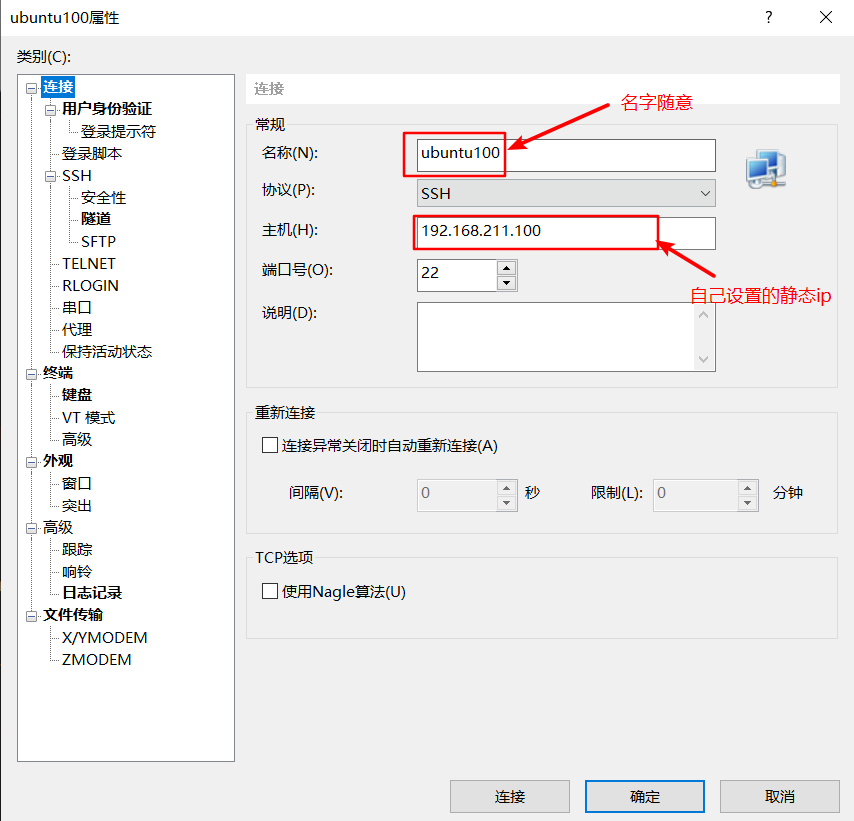Collapse the SSH tree node
The width and height of the screenshot is (854, 821).
51,177
